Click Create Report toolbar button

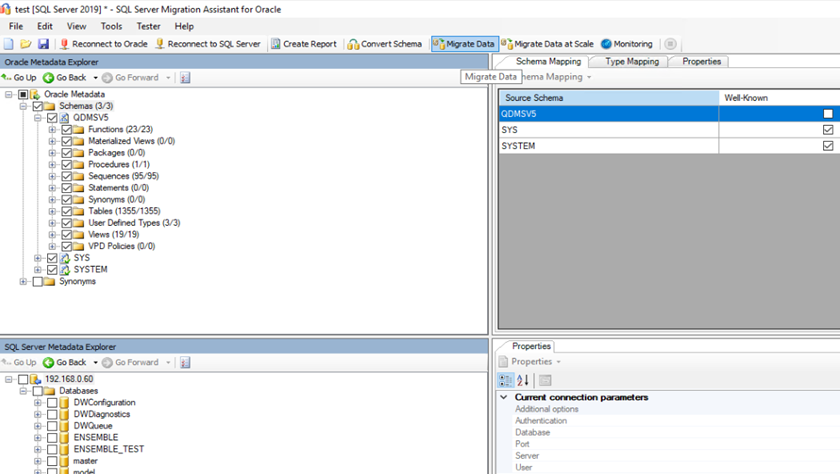pyautogui.click(x=304, y=44)
